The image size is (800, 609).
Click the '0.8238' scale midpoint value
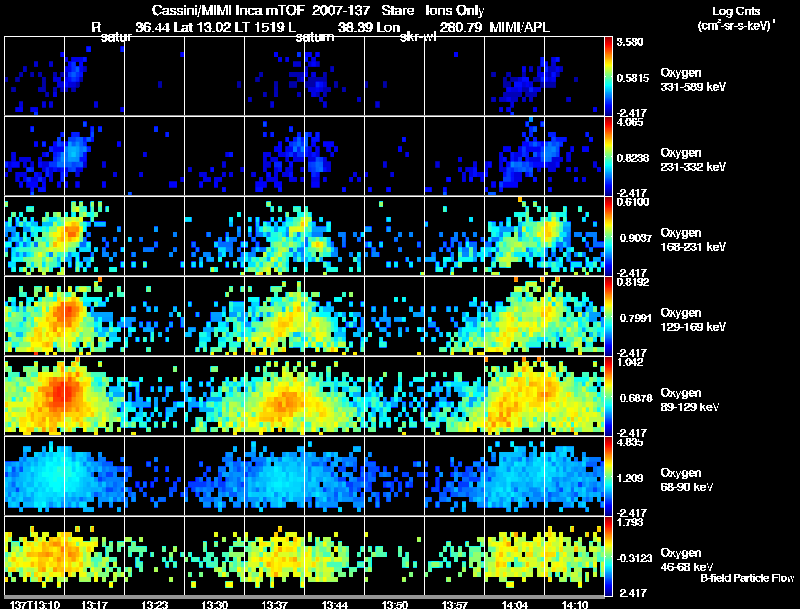633,158
